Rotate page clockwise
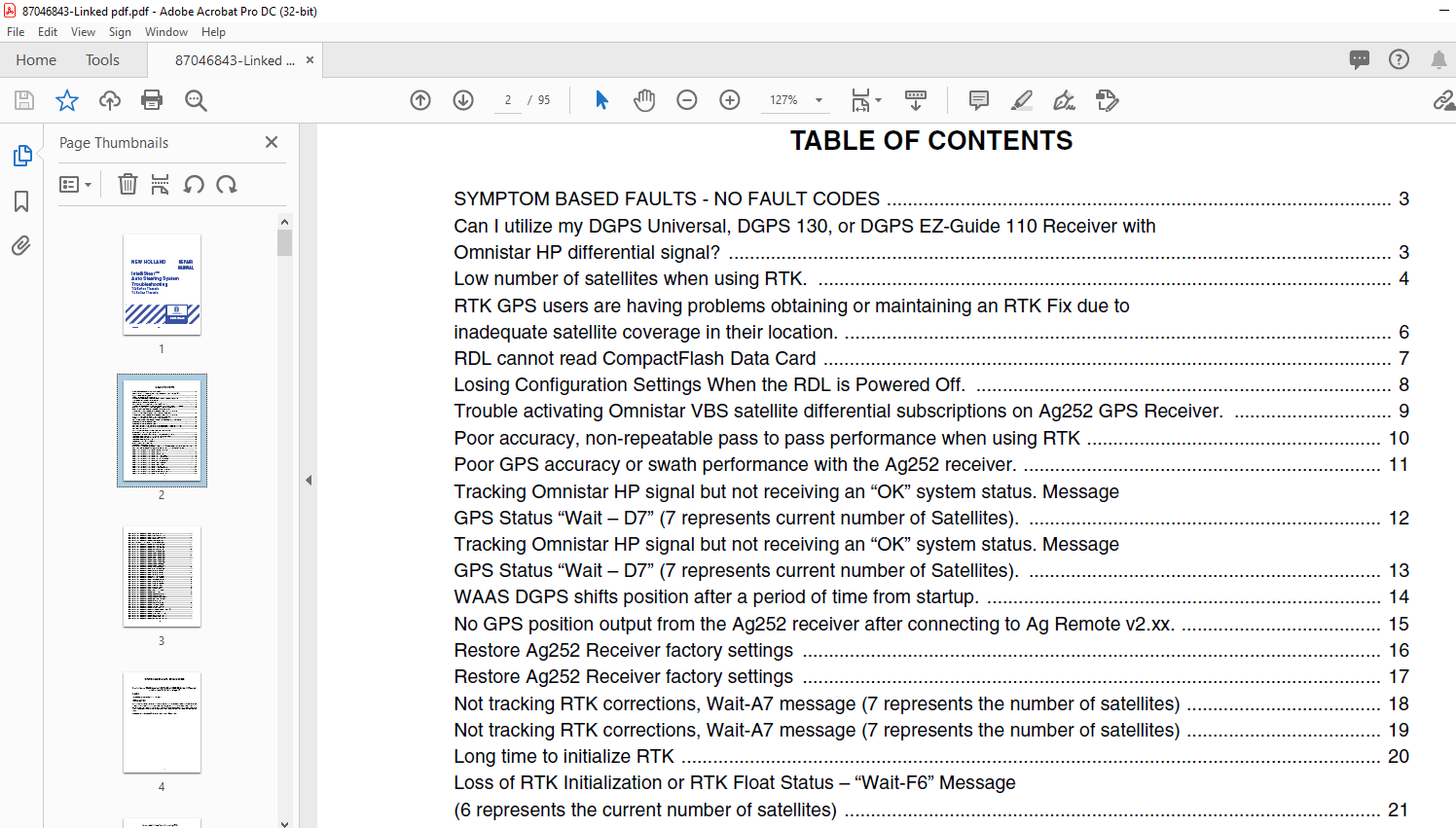 coord(227,184)
